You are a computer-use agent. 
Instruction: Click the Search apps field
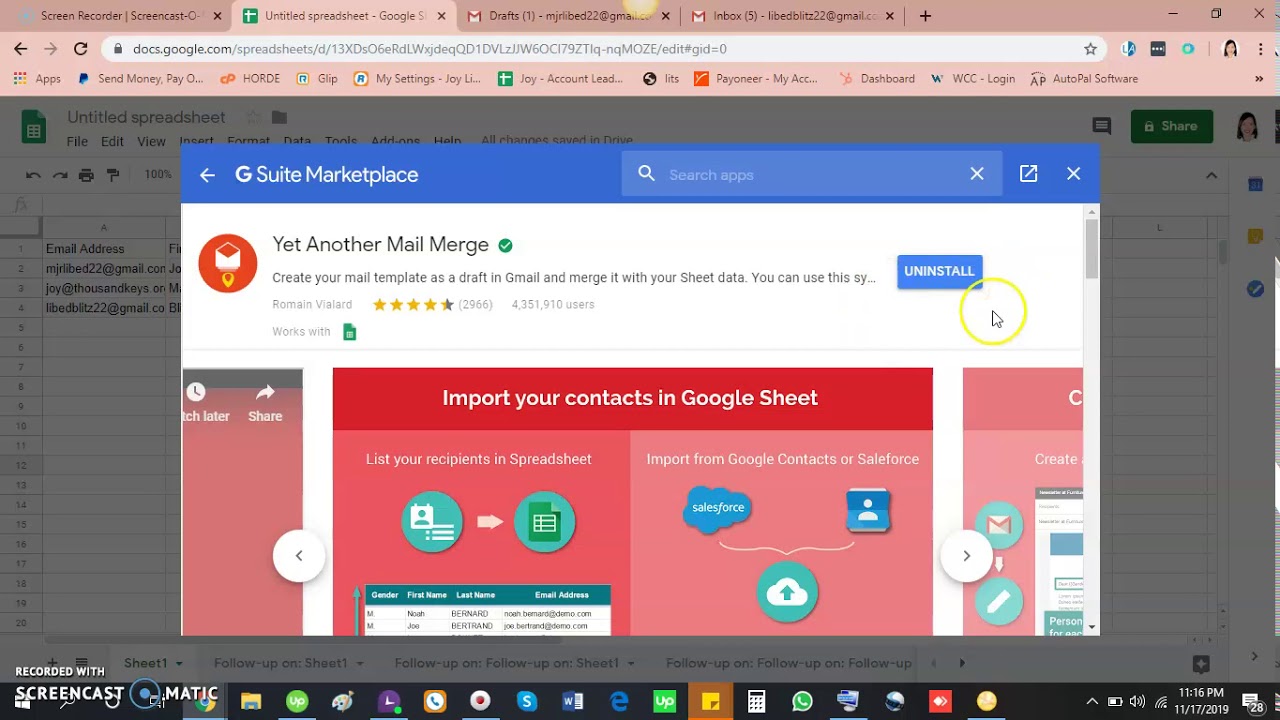(x=811, y=175)
